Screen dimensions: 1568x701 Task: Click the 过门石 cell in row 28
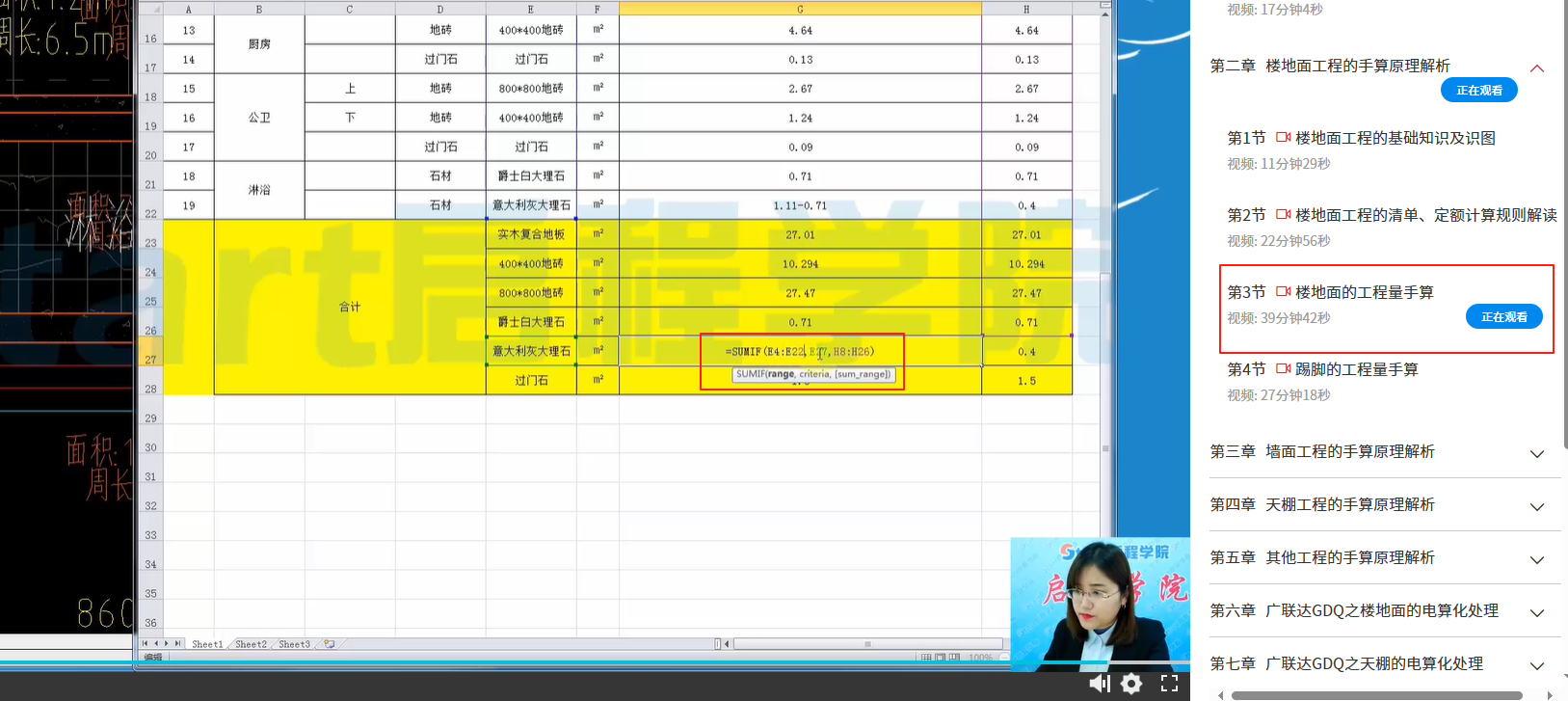click(531, 380)
